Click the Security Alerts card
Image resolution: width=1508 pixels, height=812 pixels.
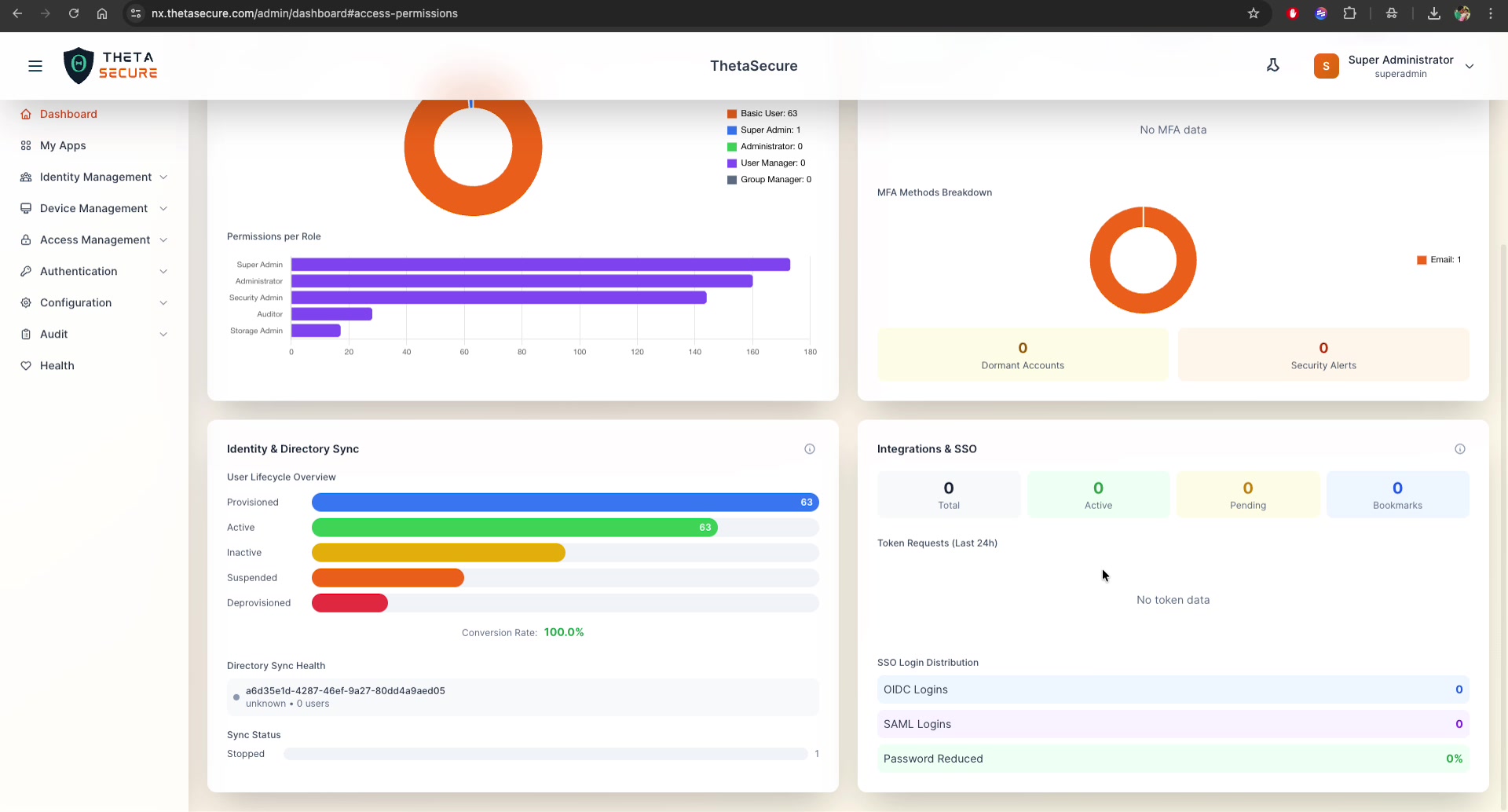(x=1323, y=355)
